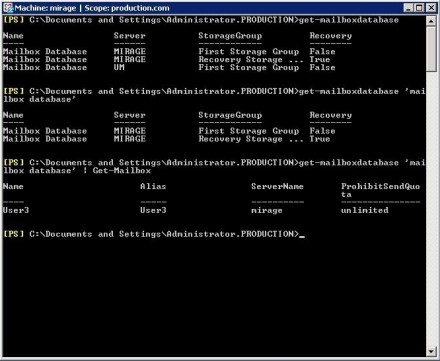Click the 'unlimited' quota value
440x361 pixels.
click(x=365, y=210)
